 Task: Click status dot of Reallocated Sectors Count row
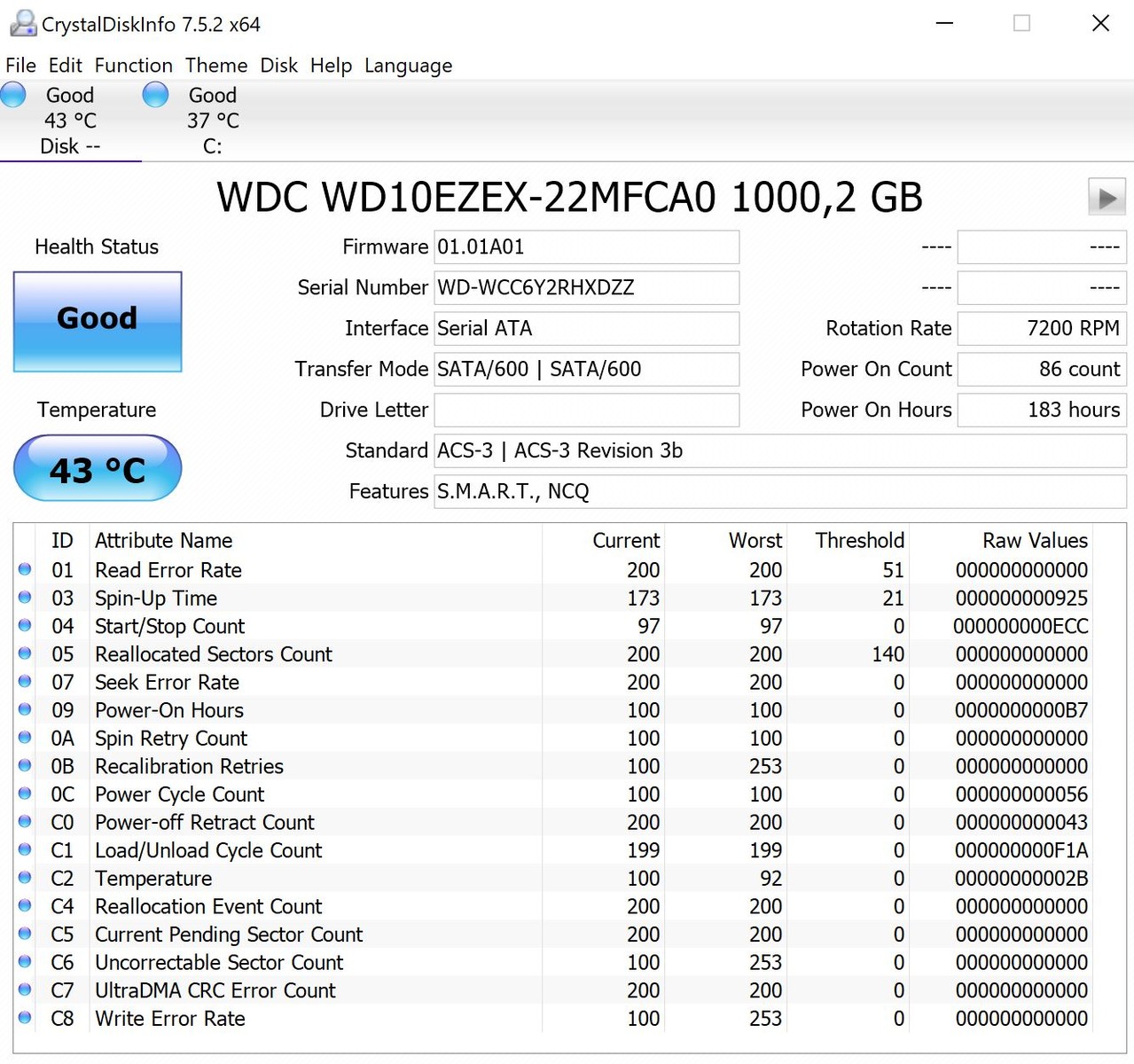(25, 653)
